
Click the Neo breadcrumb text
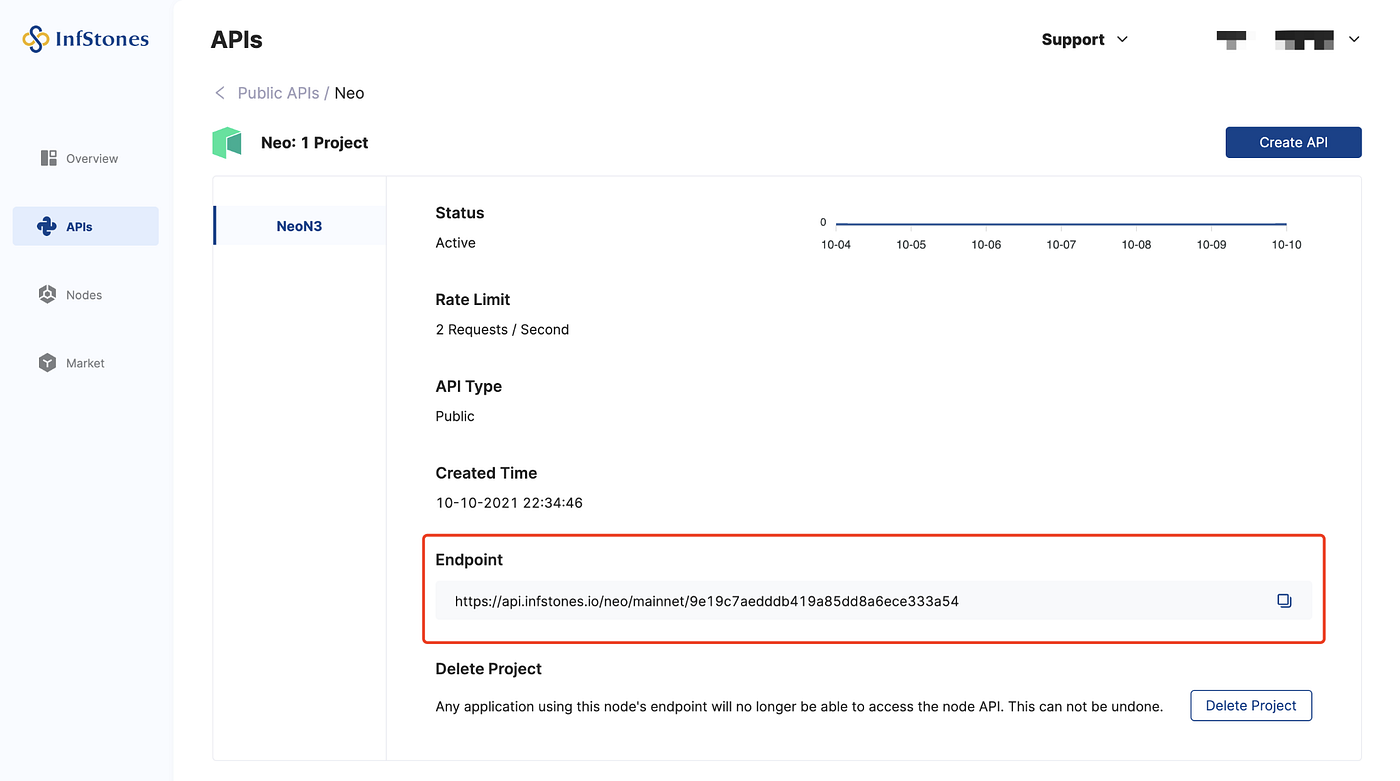349,93
